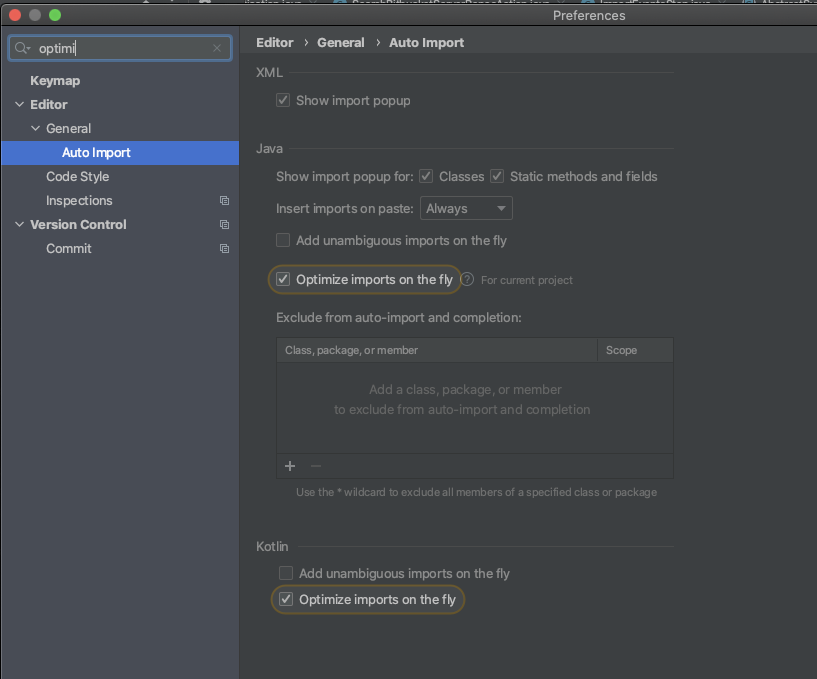Open the Insert imports on paste dropdown

(466, 208)
